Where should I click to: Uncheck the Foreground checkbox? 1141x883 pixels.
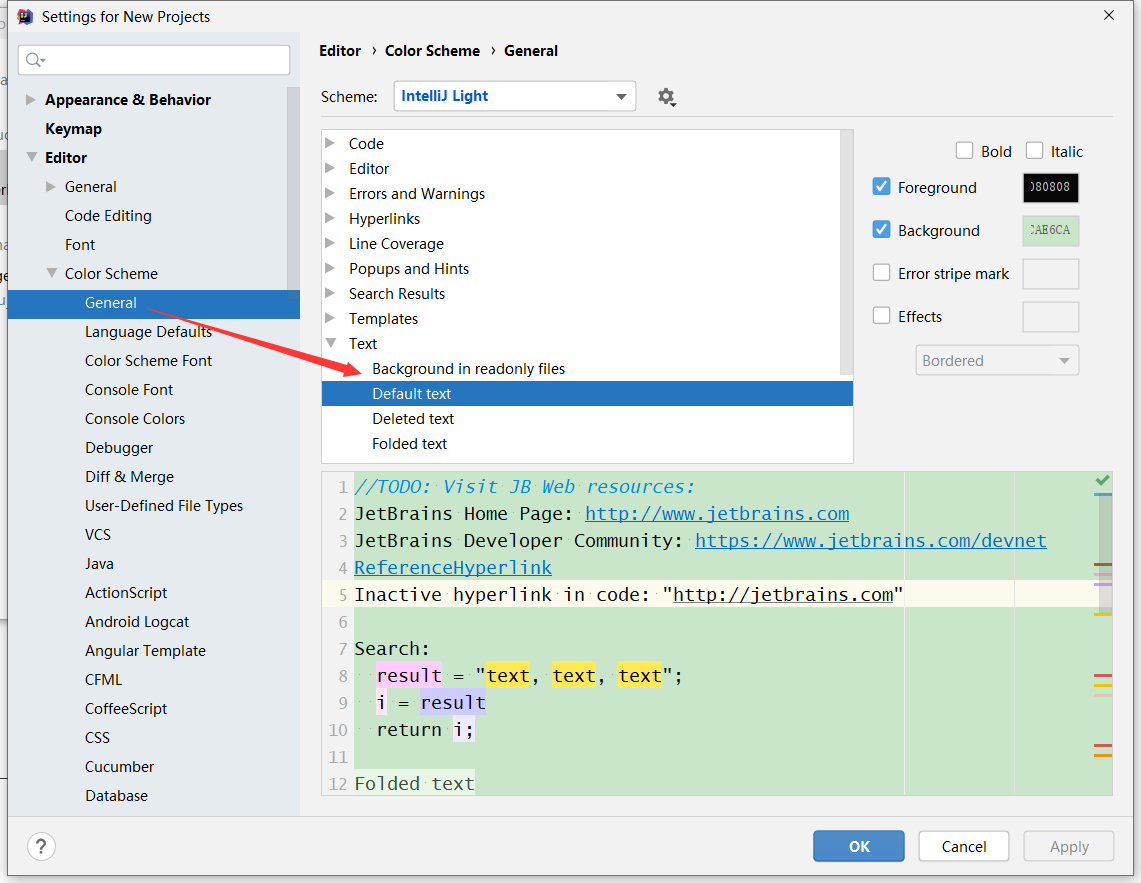tap(882, 187)
